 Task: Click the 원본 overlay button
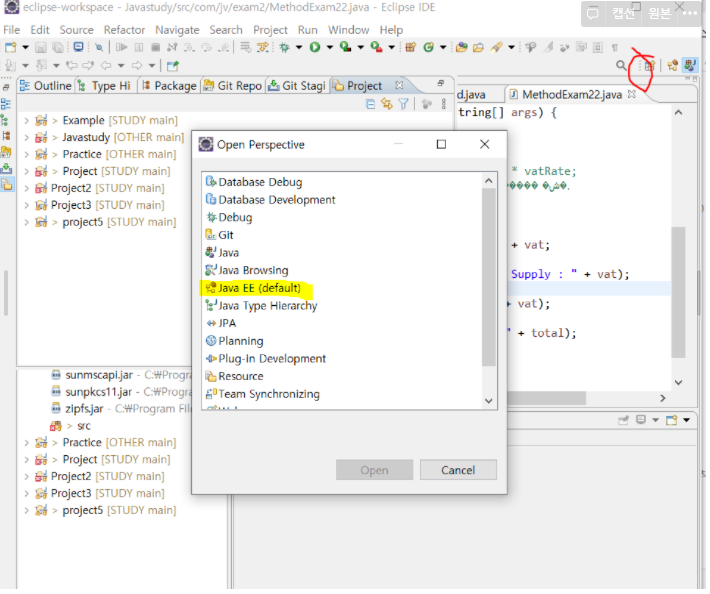click(x=659, y=14)
